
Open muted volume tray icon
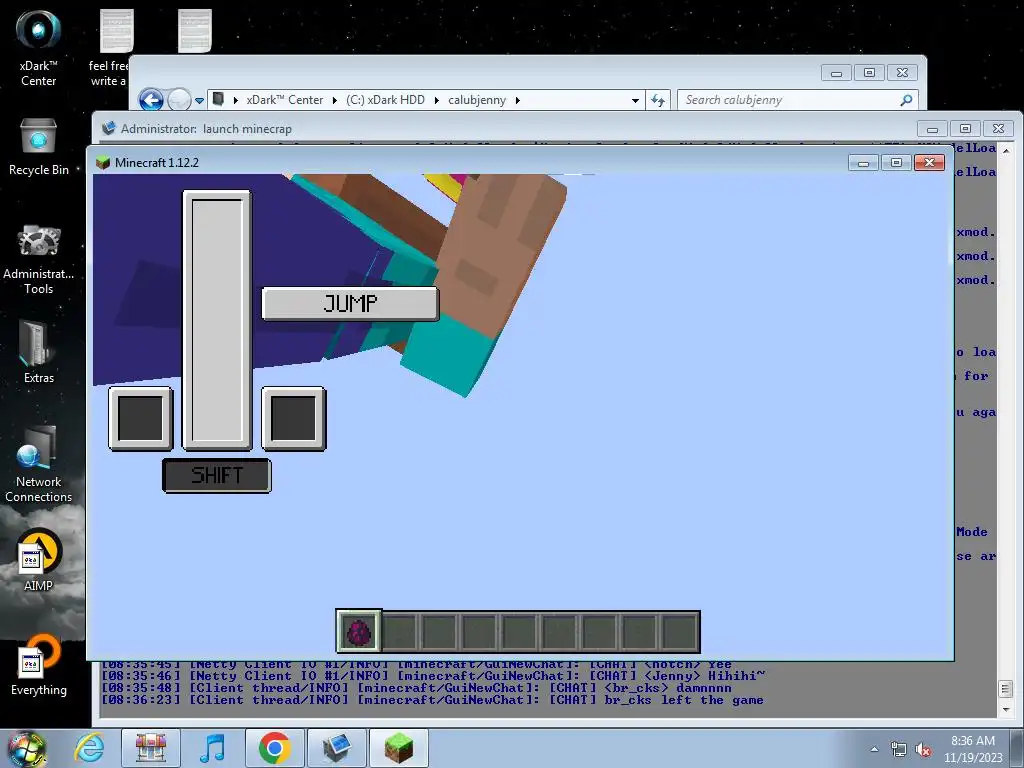pyautogui.click(x=923, y=750)
